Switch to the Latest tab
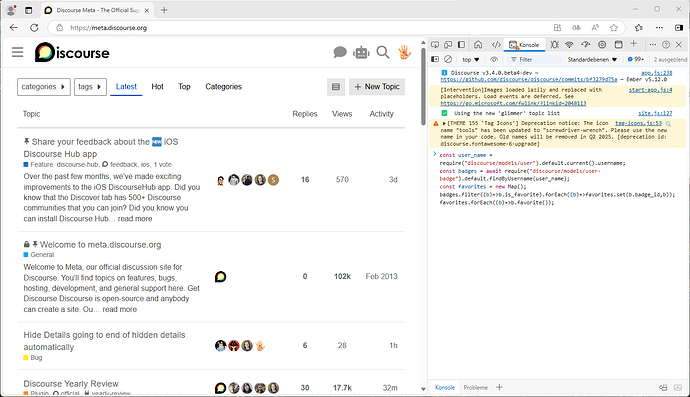The image size is (690, 397). tap(126, 87)
